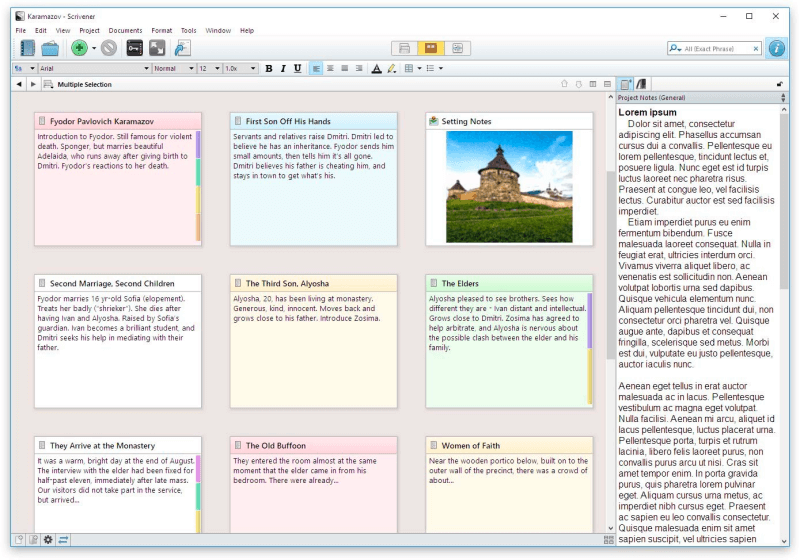Open the Normal font style dropdown
This screenshot has width=800, height=560.
tap(172, 68)
